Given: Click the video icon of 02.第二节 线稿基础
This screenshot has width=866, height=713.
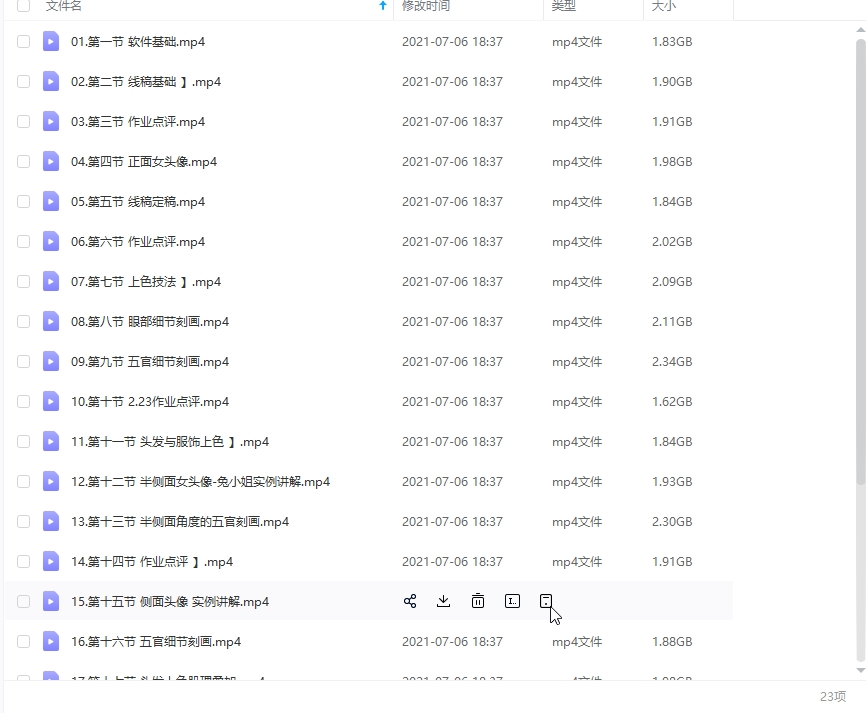Looking at the screenshot, I should 51,81.
